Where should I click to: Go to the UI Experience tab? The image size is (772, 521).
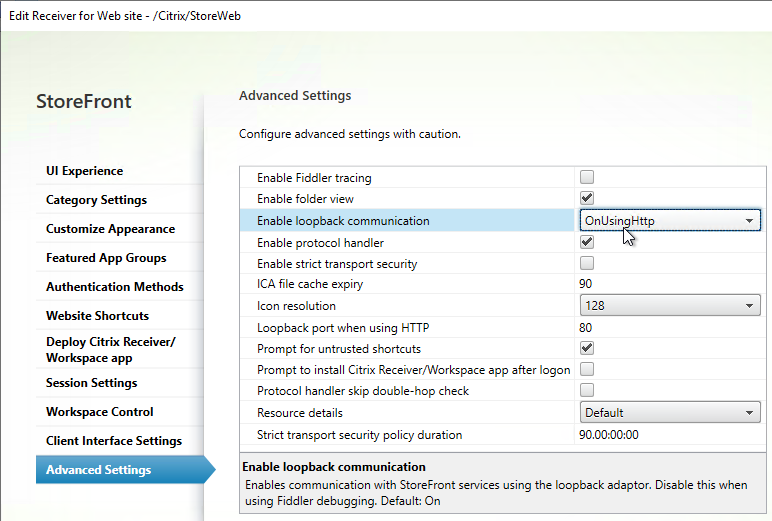pyautogui.click(x=85, y=171)
